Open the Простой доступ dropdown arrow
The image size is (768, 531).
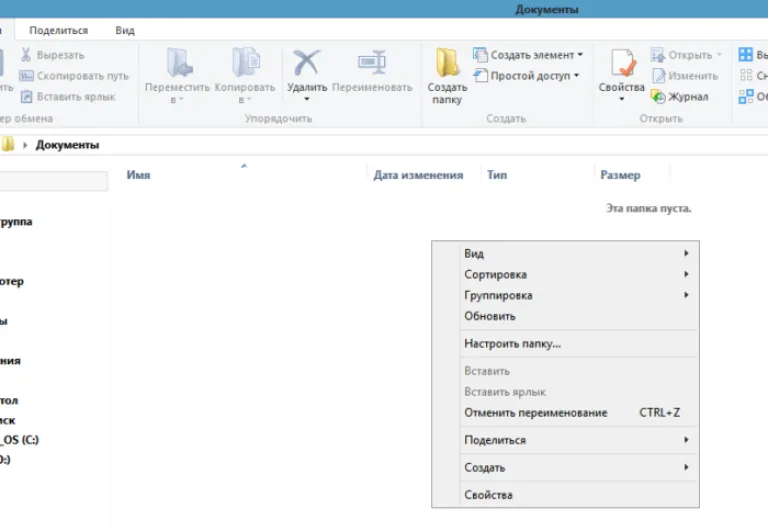[x=576, y=75]
